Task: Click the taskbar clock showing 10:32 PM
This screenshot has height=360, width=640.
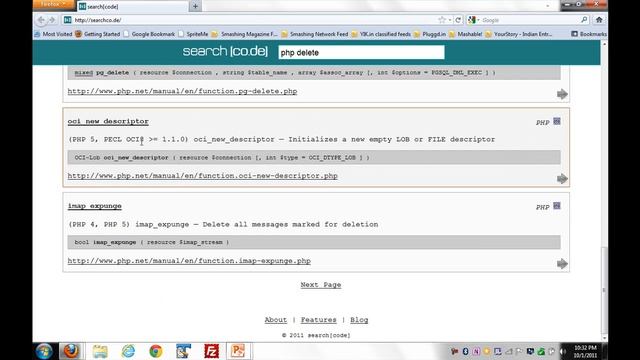Action: (x=585, y=351)
